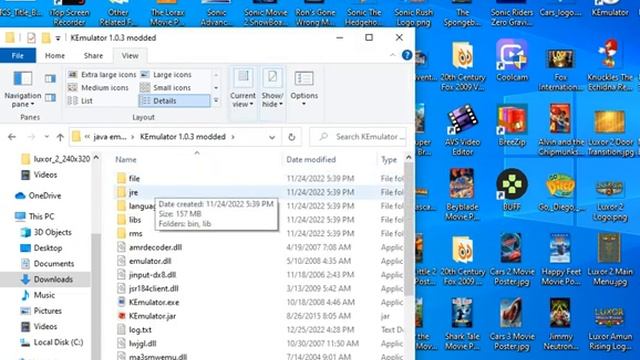Viewport: 640px width, 360px height.
Task: Select OneDrive in navigation pane
Action: 38,196
